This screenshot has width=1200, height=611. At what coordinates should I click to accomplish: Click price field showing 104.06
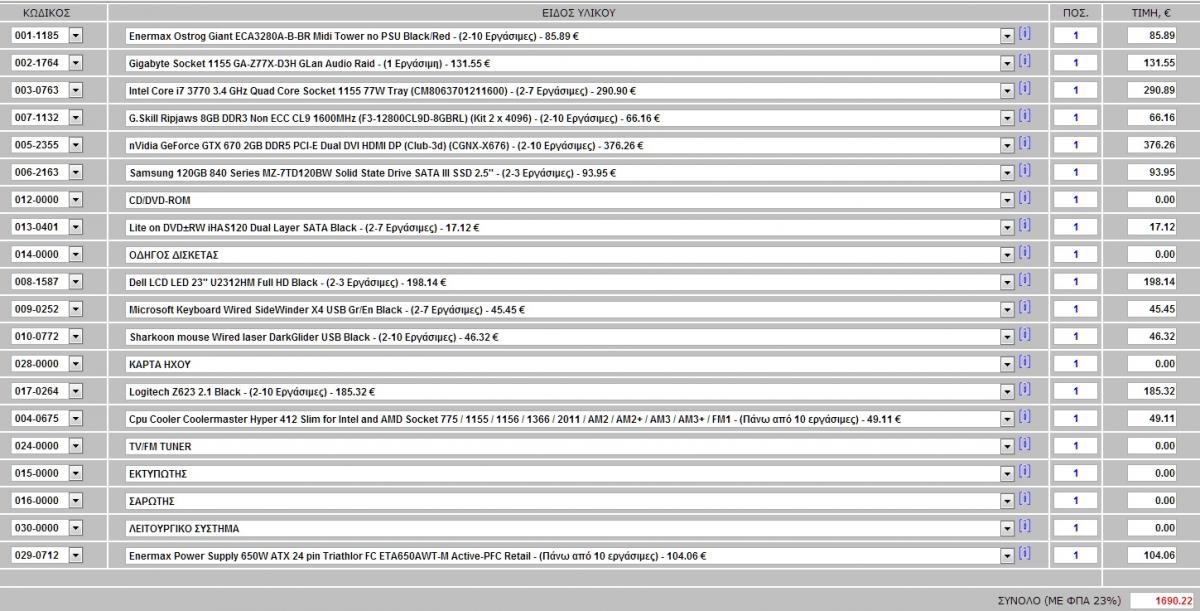point(1152,555)
